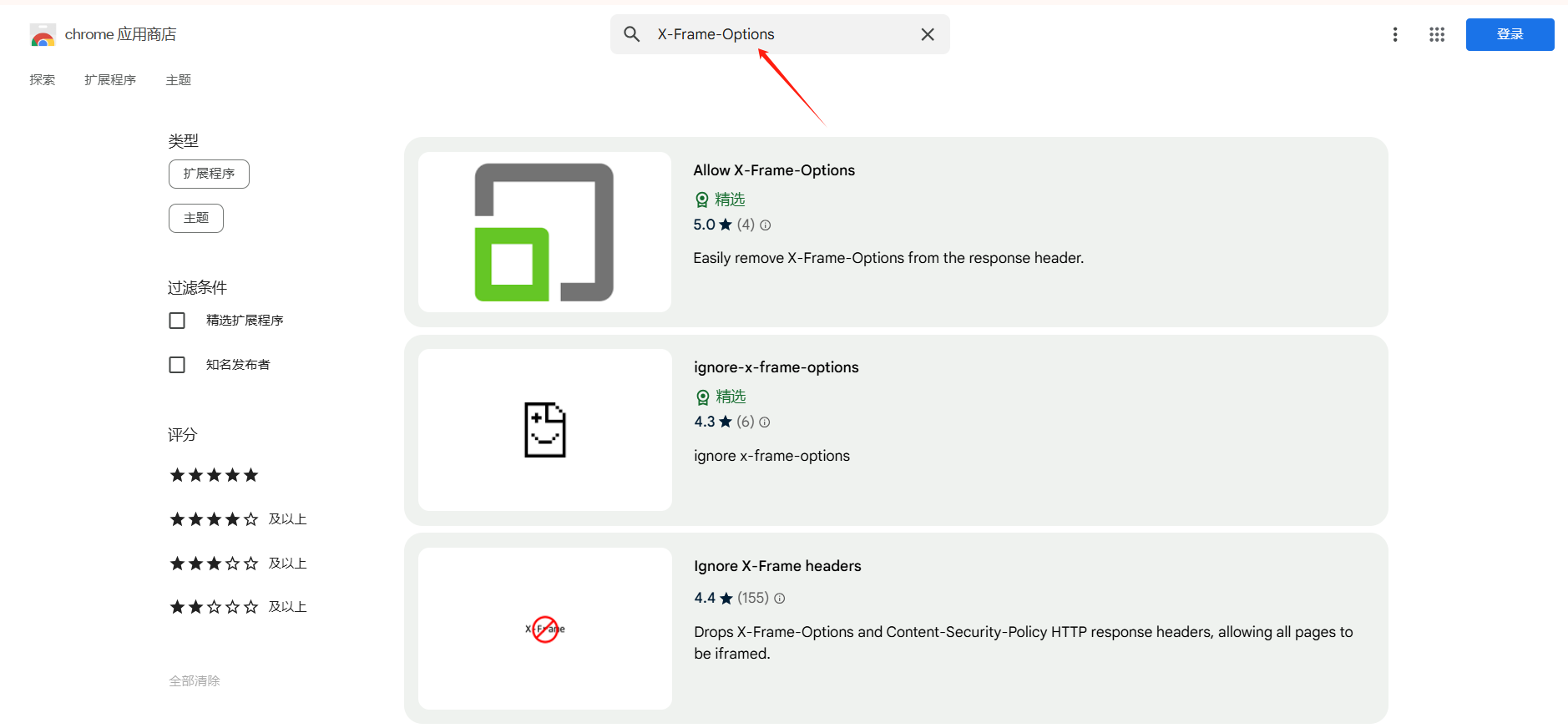Screen dimensions: 1568x728
Task: Filter by five-star rating
Action: tap(215, 475)
